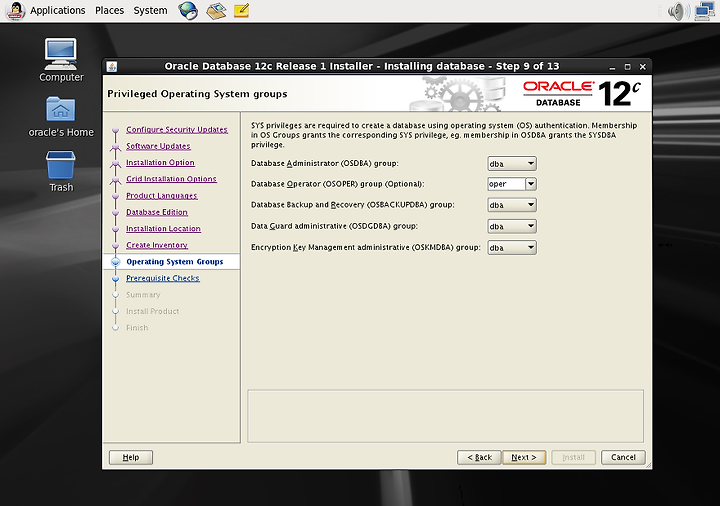
Task: Go to Configure Security Updates step
Action: [177, 129]
